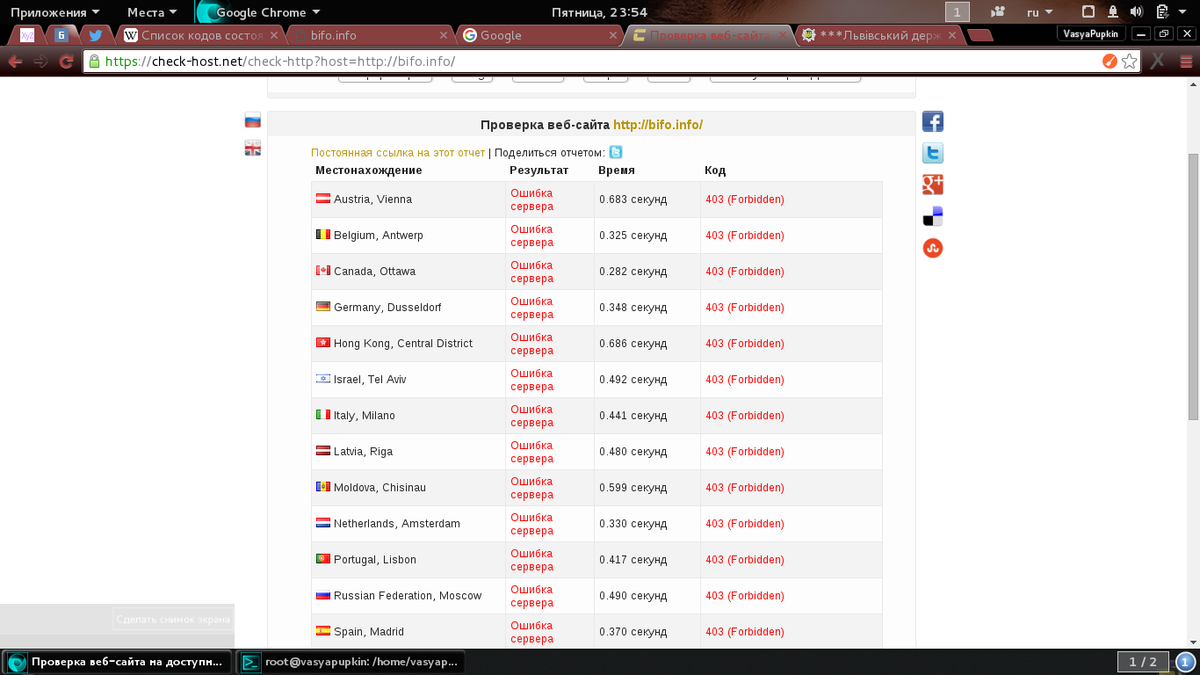Click the Russian Federation, Moscow location
1200x675 pixels.
click(x=407, y=596)
